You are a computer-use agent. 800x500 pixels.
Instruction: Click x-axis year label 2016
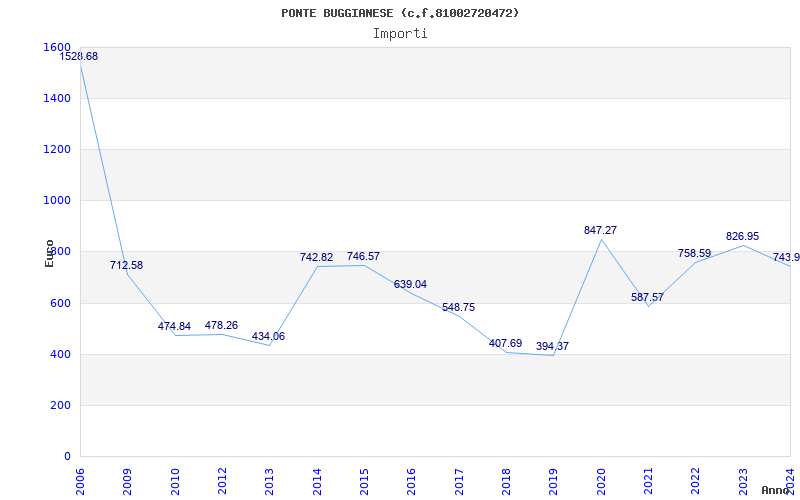click(411, 482)
